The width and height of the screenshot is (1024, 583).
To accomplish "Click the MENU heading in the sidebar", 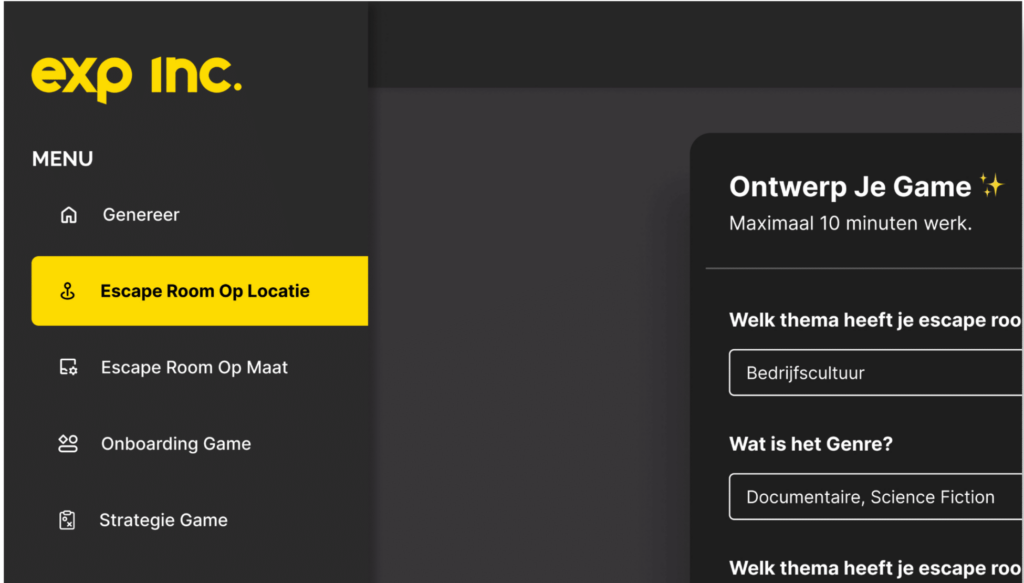I will [x=63, y=159].
